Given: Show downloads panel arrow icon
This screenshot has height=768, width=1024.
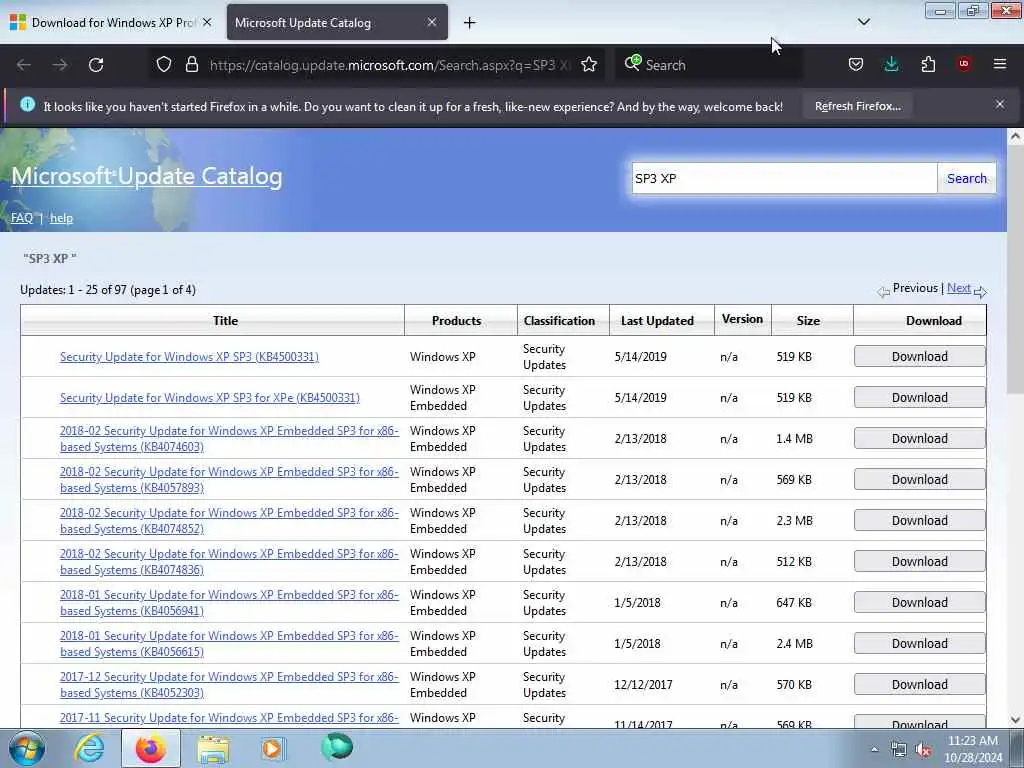Looking at the screenshot, I should pos(891,64).
